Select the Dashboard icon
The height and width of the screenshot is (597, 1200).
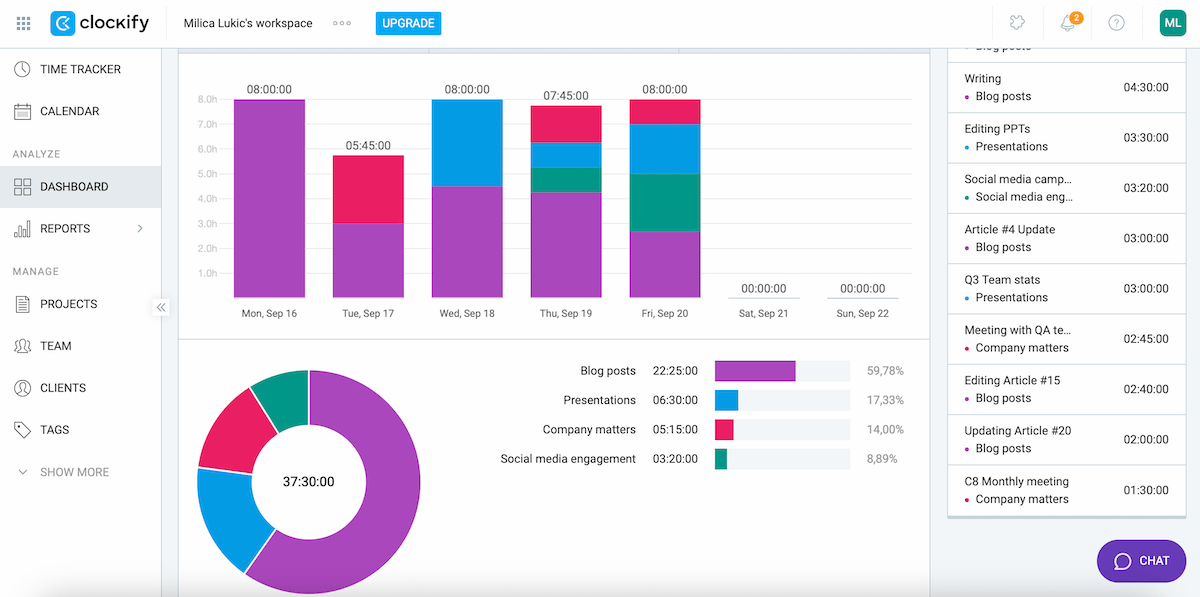pyautogui.click(x=20, y=186)
